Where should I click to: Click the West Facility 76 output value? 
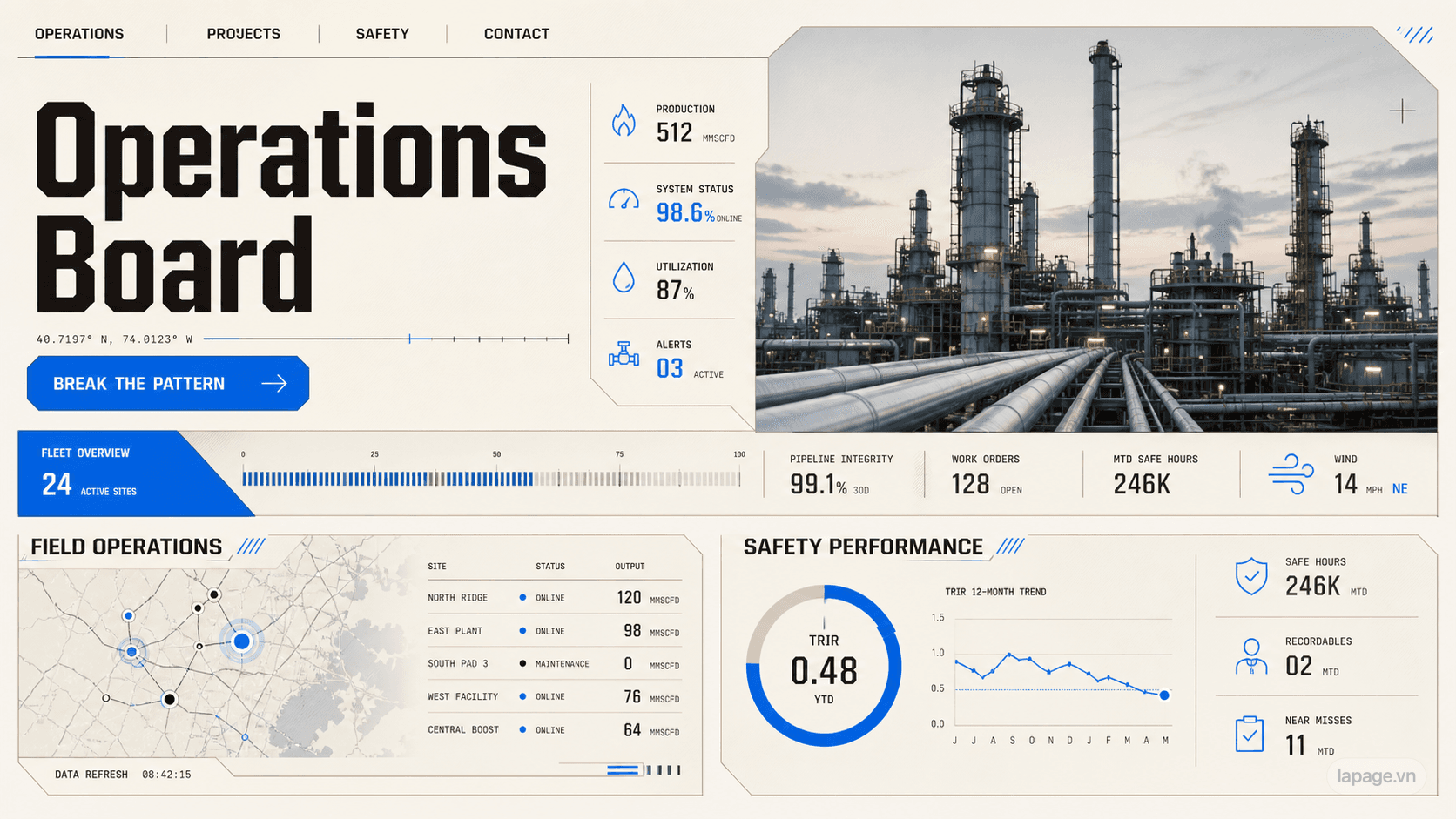pyautogui.click(x=632, y=697)
